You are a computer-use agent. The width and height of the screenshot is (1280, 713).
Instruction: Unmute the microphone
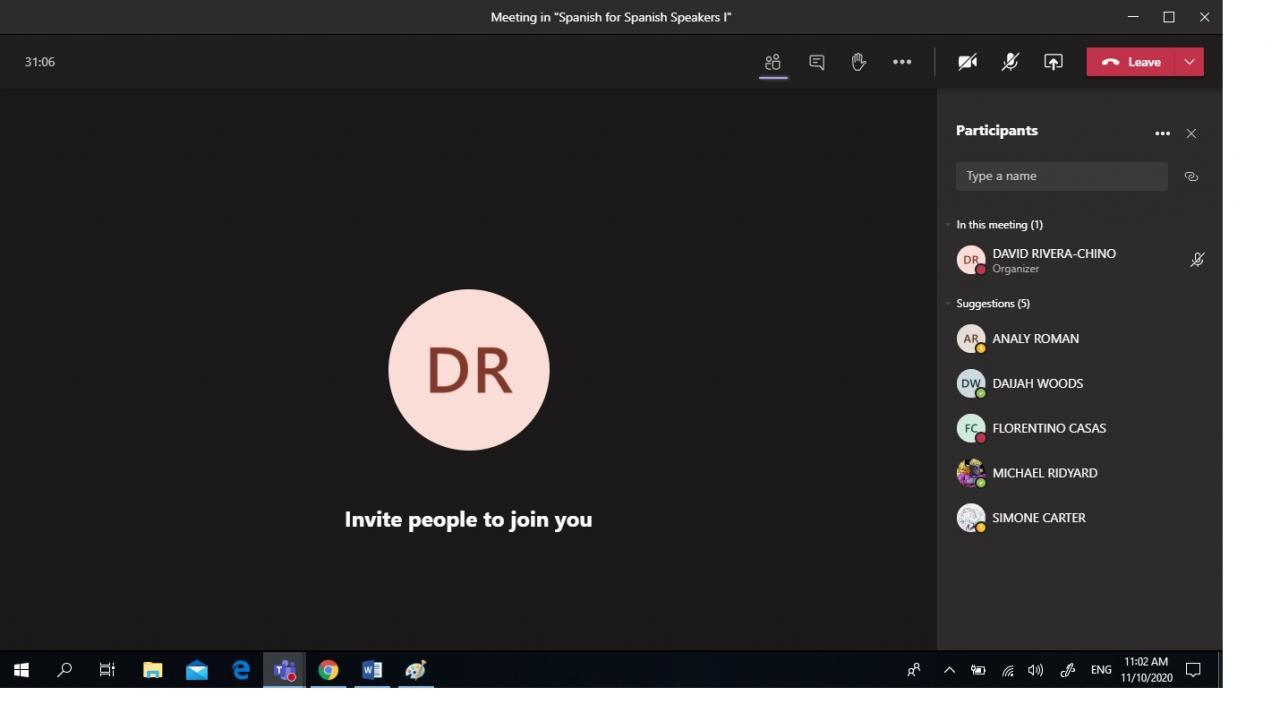1010,62
